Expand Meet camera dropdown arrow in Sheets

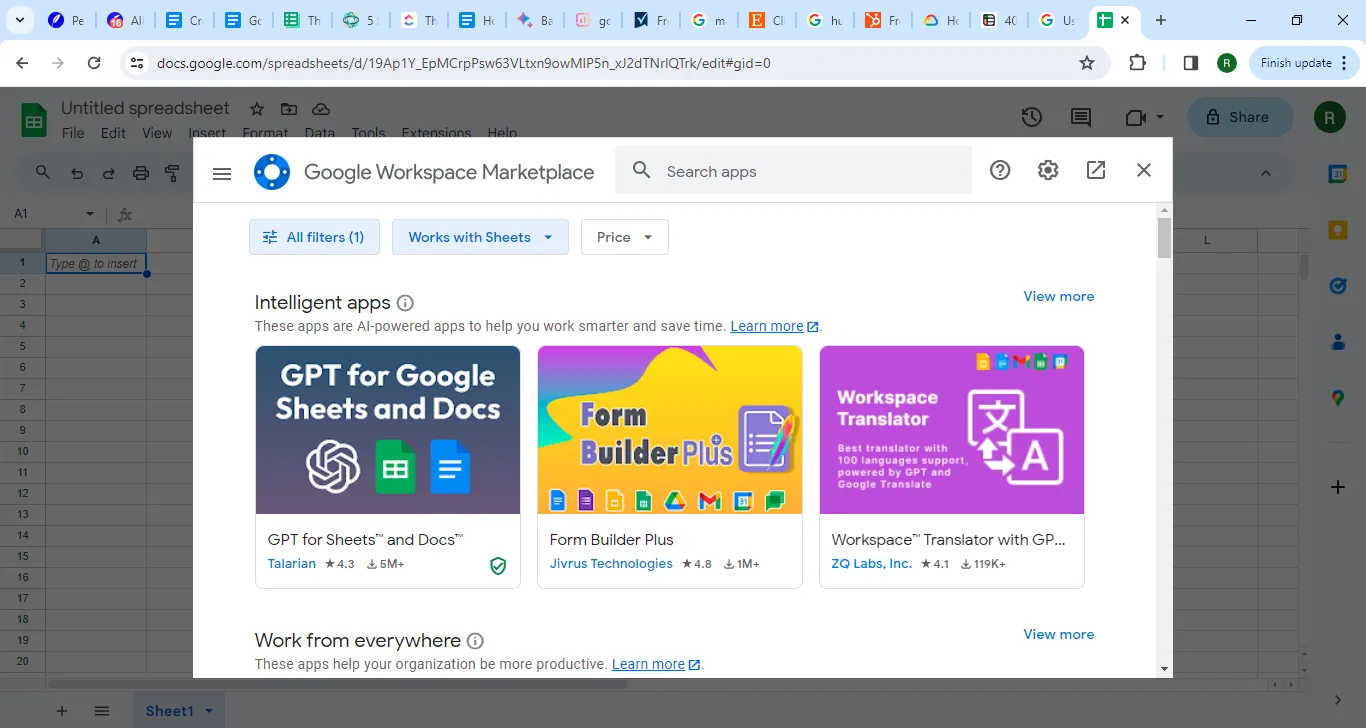pos(1160,117)
